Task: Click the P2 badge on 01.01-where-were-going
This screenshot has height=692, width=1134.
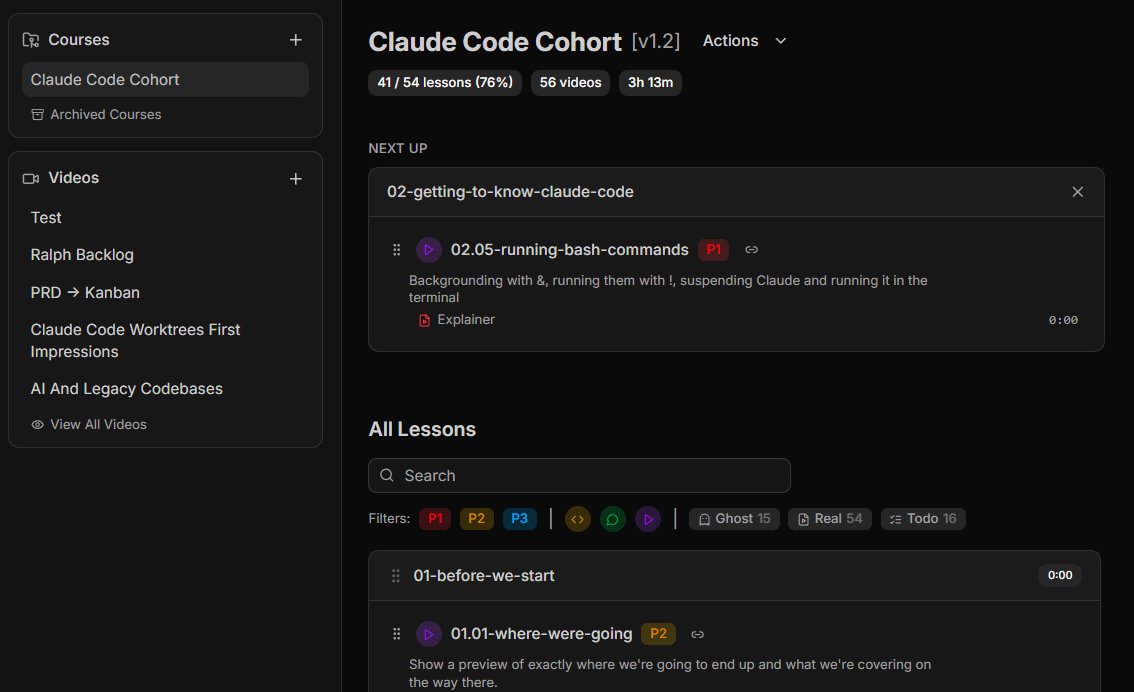Action: [x=658, y=634]
